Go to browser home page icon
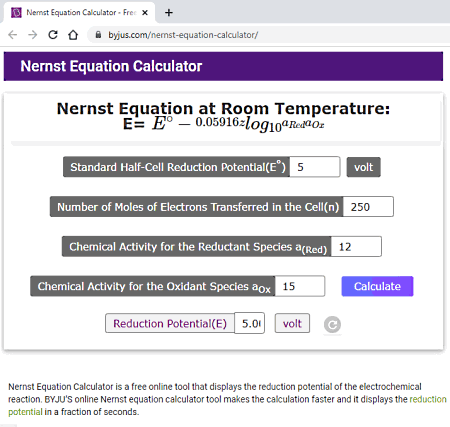450x427 pixels. (73, 35)
